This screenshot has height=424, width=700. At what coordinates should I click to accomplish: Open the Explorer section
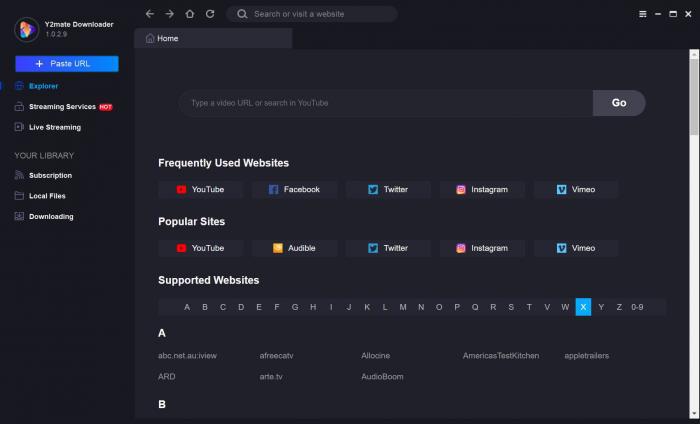pos(43,86)
